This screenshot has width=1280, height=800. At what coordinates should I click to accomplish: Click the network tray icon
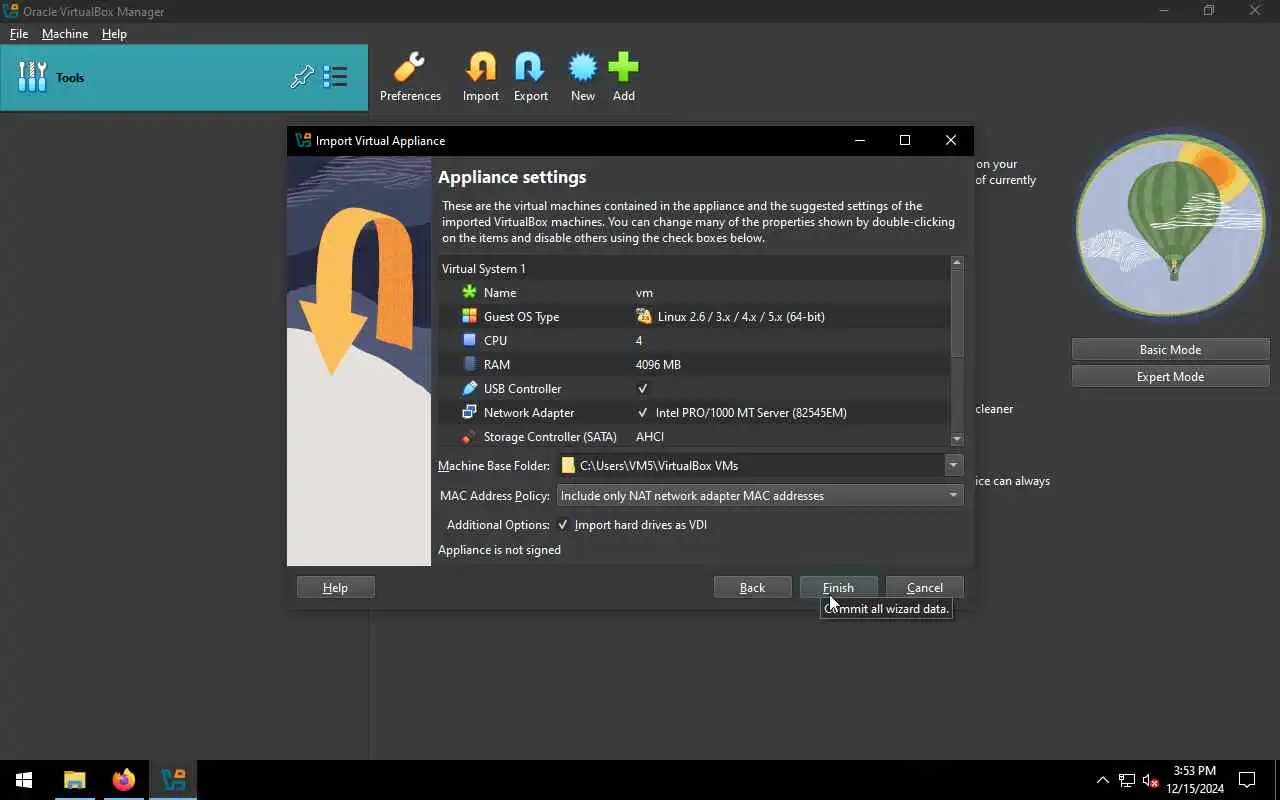click(x=1126, y=780)
